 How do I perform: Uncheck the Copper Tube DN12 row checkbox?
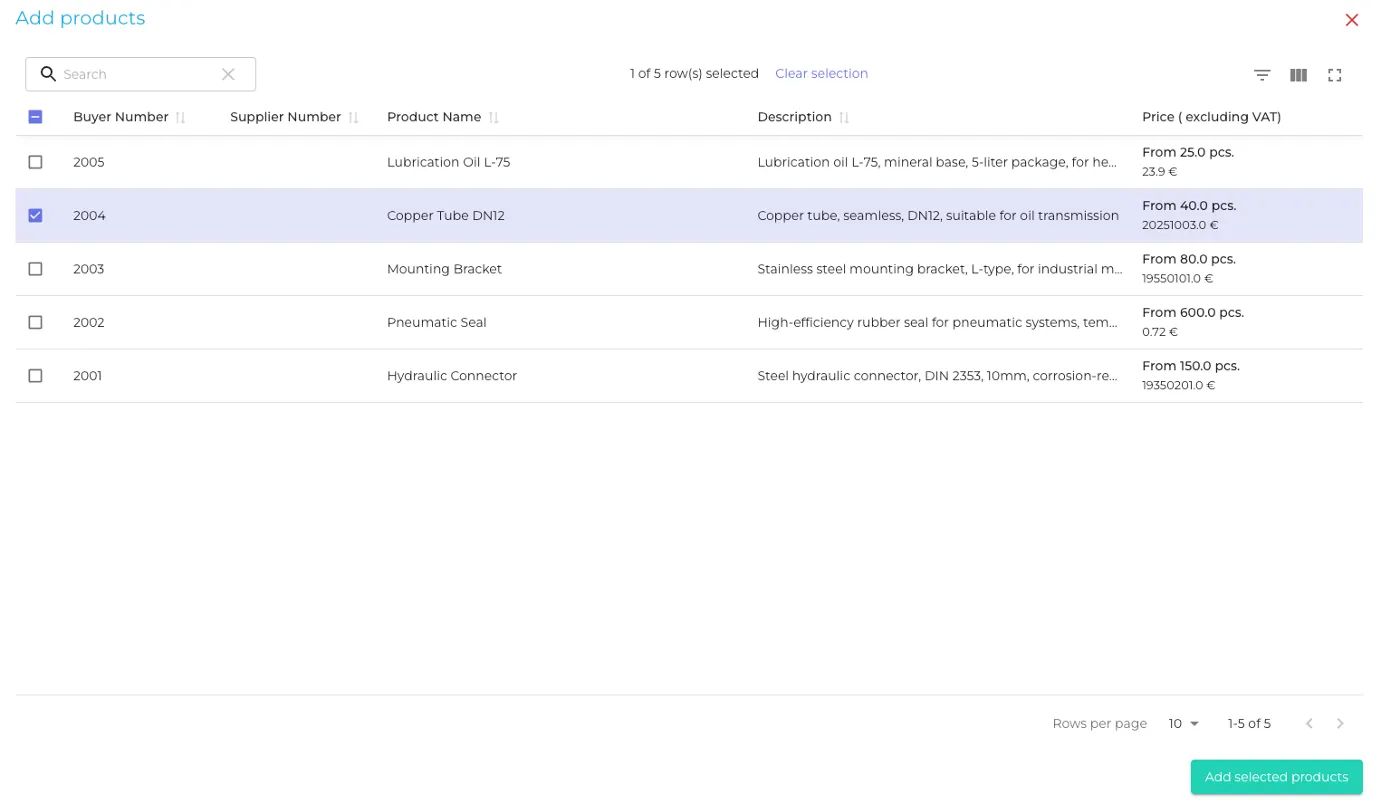pos(36,215)
